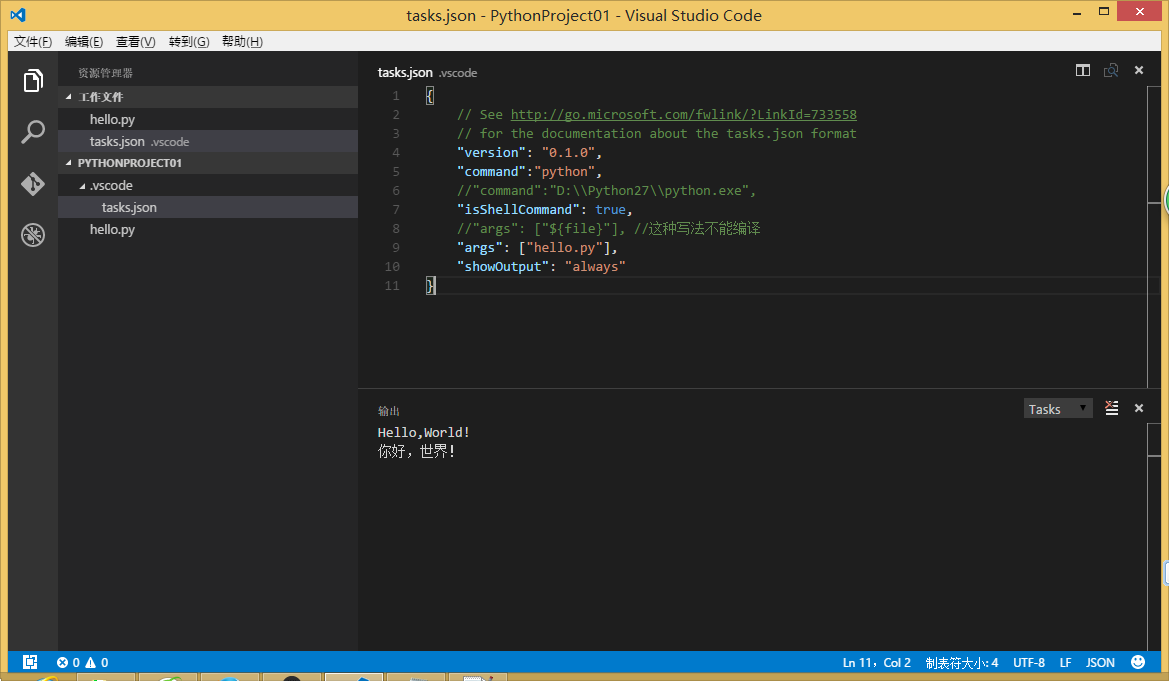
Task: Click the "hello.py" args value
Action: (x=564, y=248)
